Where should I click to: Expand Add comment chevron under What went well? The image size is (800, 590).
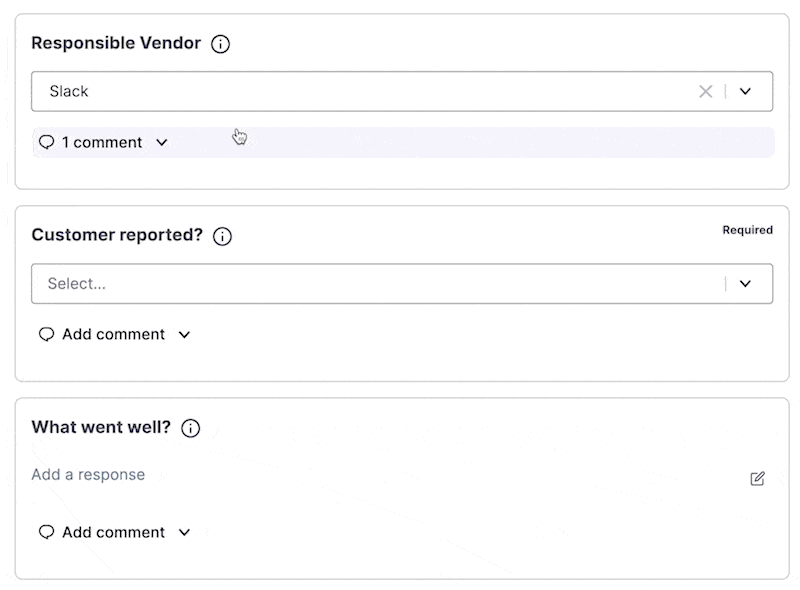pyautogui.click(x=184, y=532)
